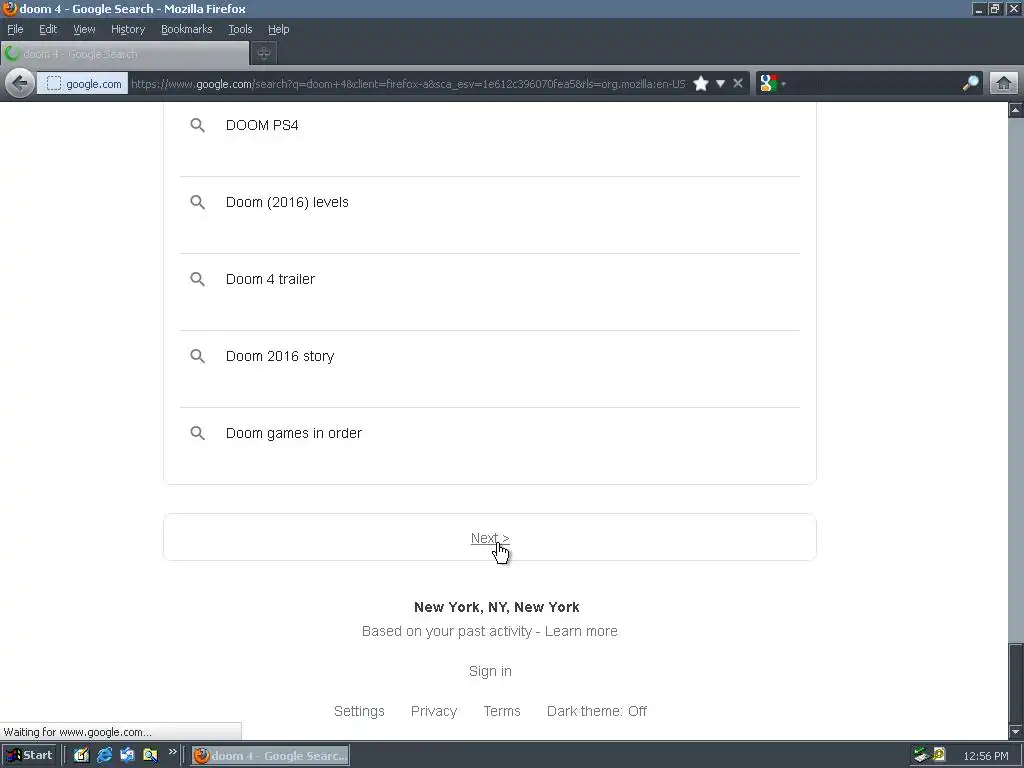The width and height of the screenshot is (1024, 768).
Task: Launch the first quick launch icon next to Start
Action: [x=81, y=756]
